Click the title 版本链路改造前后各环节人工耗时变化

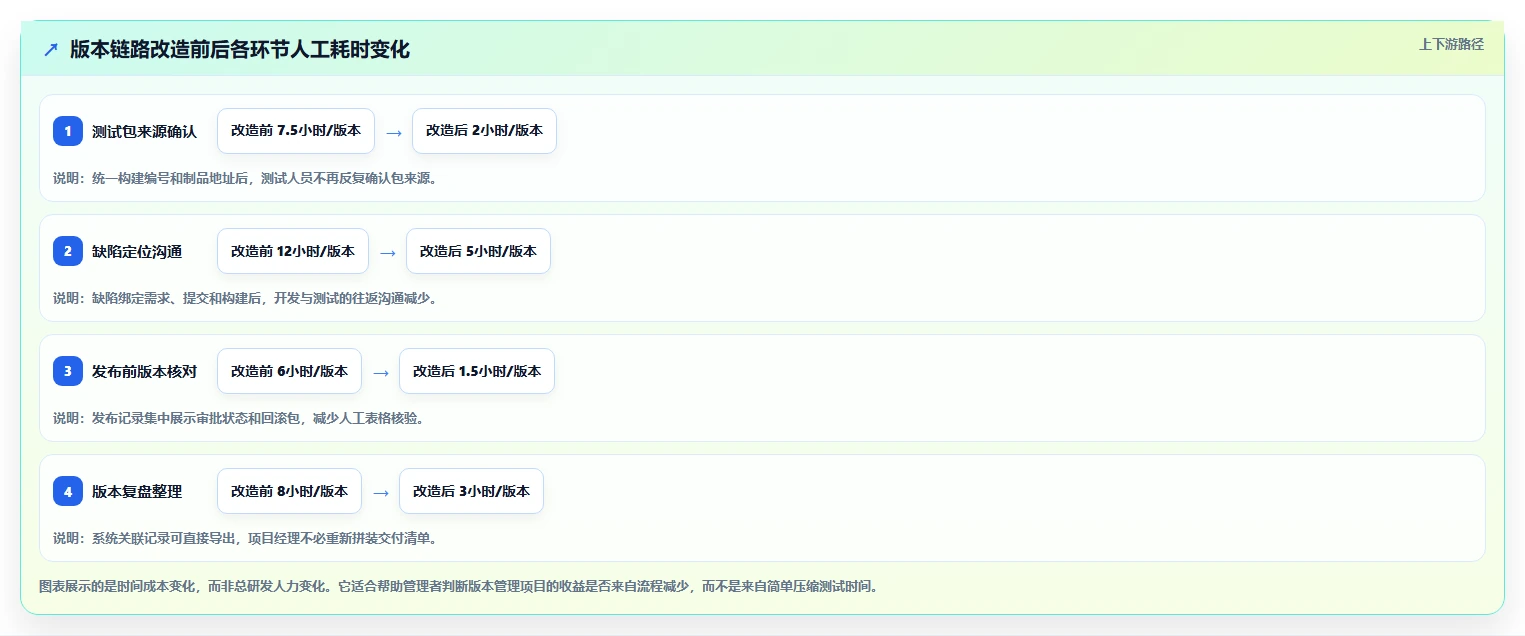[x=240, y=49]
